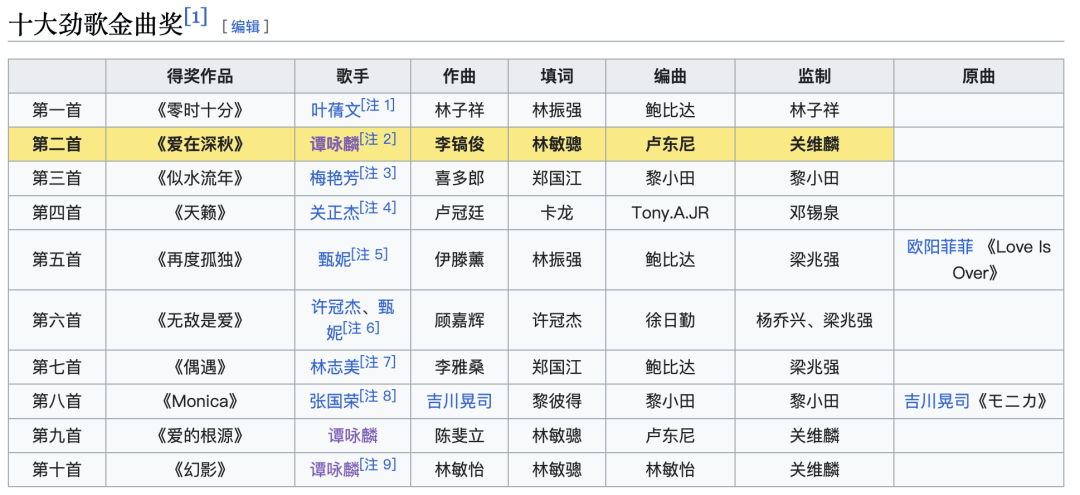
Task: Select the 监制 column header
Action: (814, 76)
